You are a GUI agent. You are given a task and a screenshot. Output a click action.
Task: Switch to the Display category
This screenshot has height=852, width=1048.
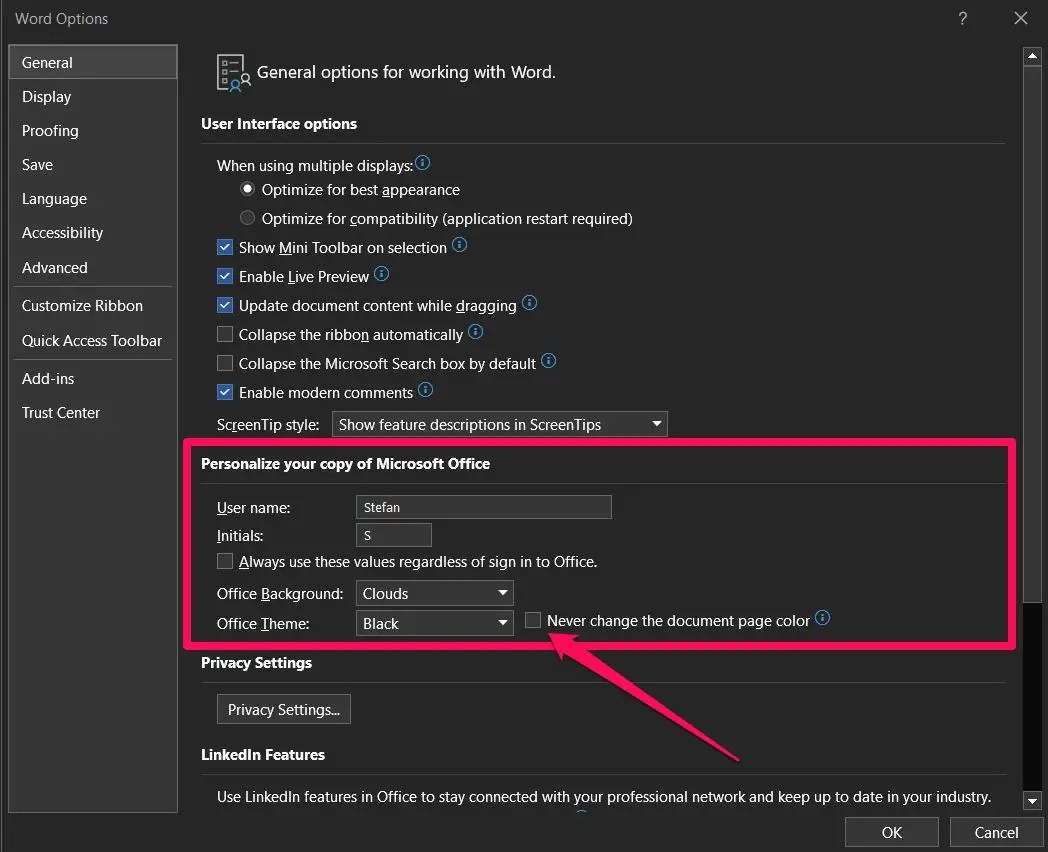(93, 97)
